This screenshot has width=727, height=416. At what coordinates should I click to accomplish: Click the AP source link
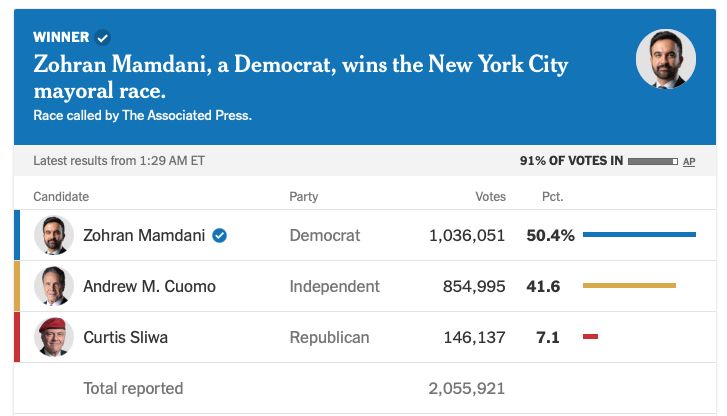click(x=689, y=161)
